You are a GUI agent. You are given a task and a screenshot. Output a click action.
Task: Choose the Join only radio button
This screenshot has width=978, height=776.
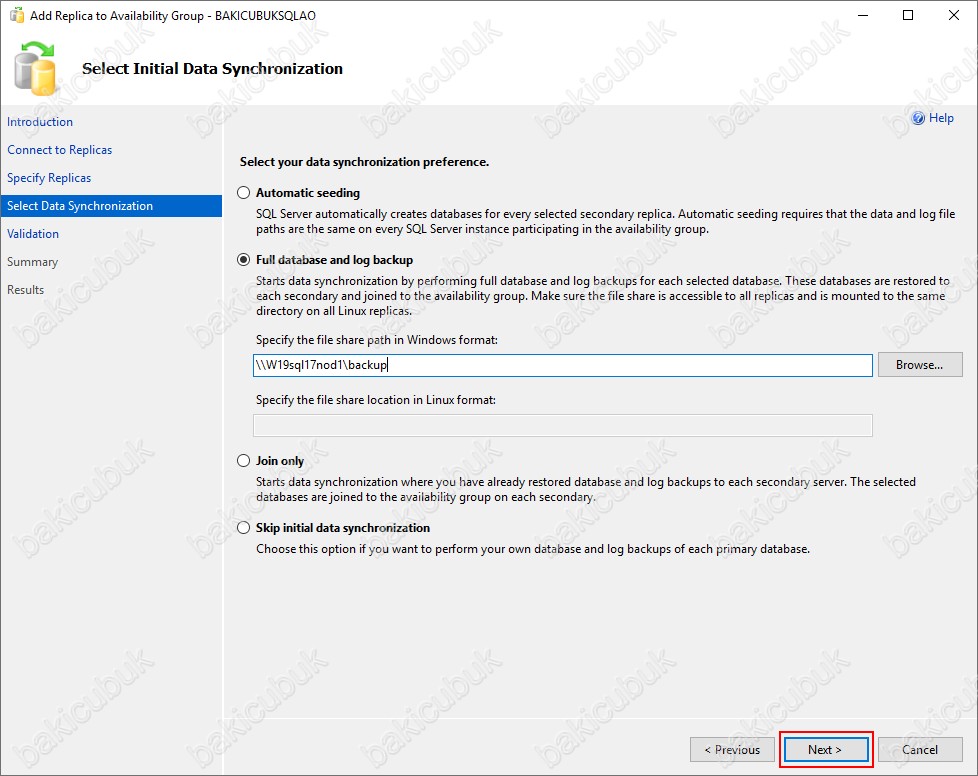pos(243,460)
